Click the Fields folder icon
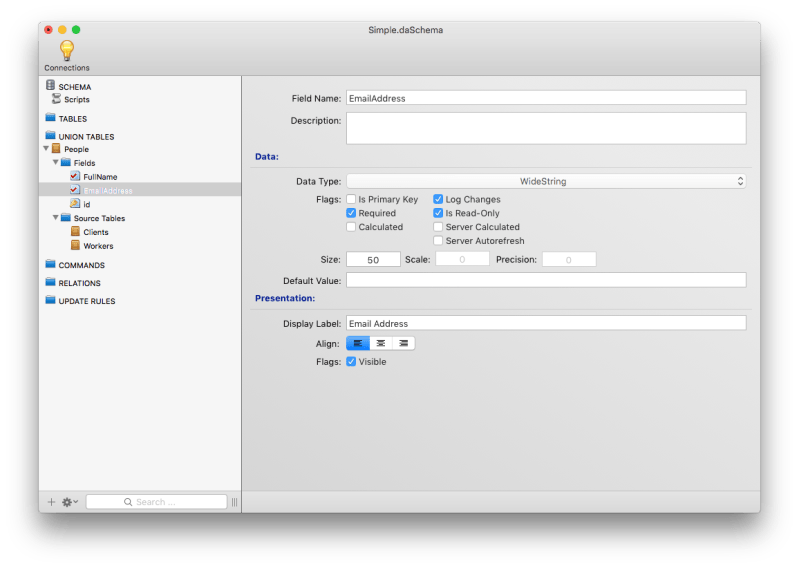This screenshot has width=799, height=568. tap(66, 162)
